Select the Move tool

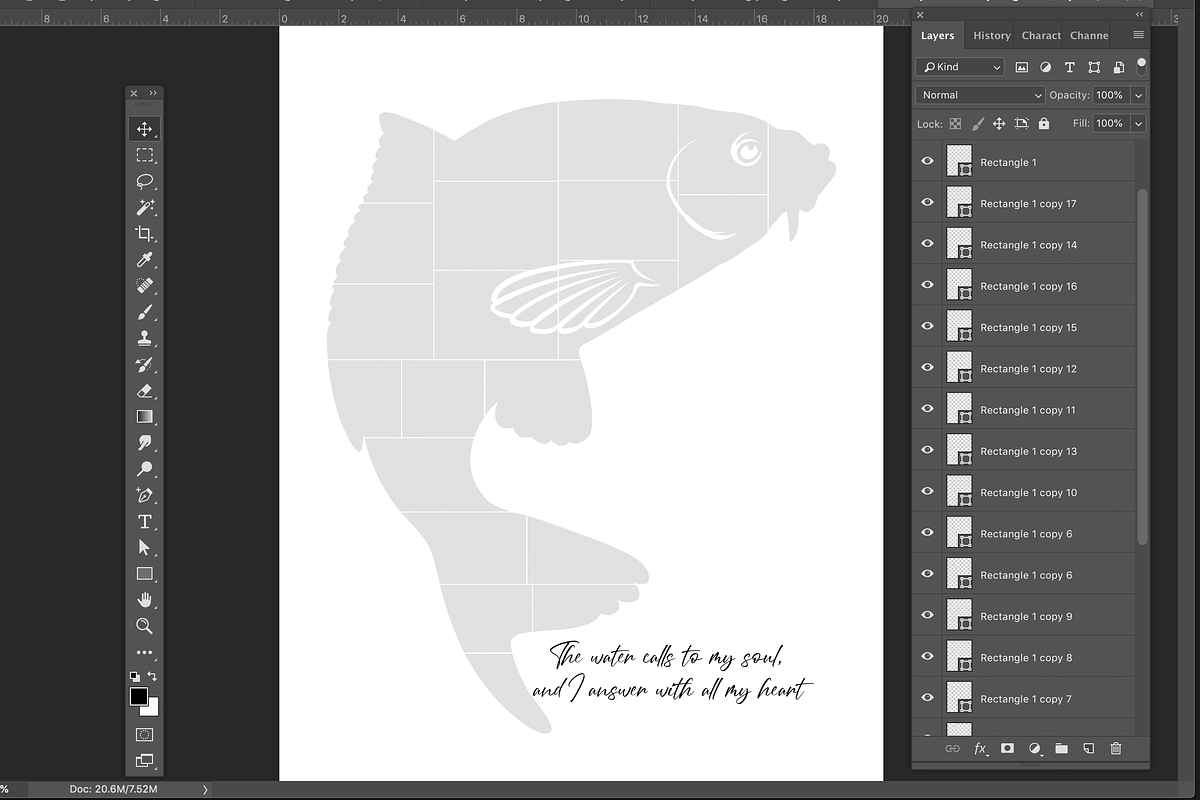(144, 129)
